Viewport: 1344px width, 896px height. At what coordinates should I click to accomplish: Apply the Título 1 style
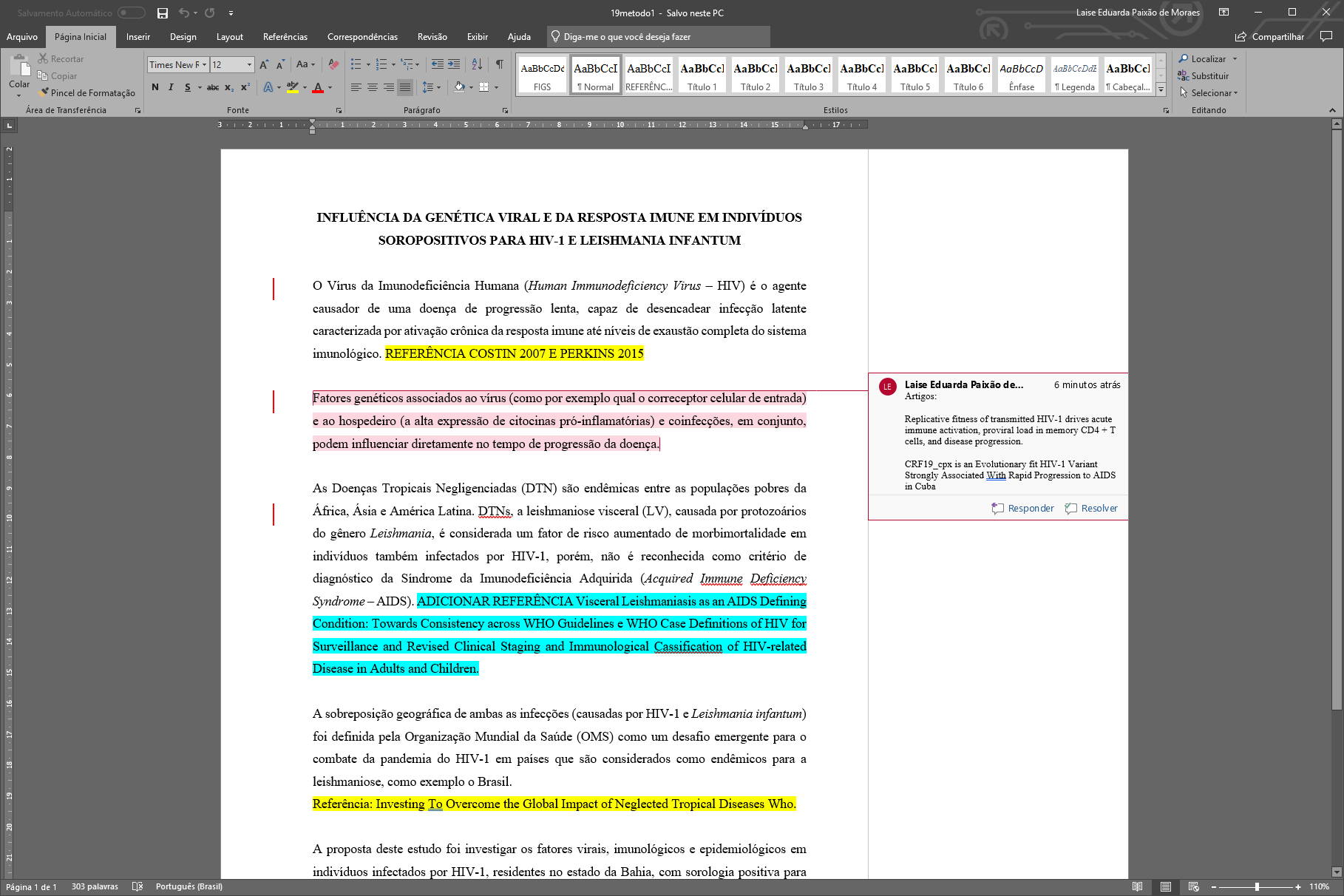pyautogui.click(x=702, y=75)
